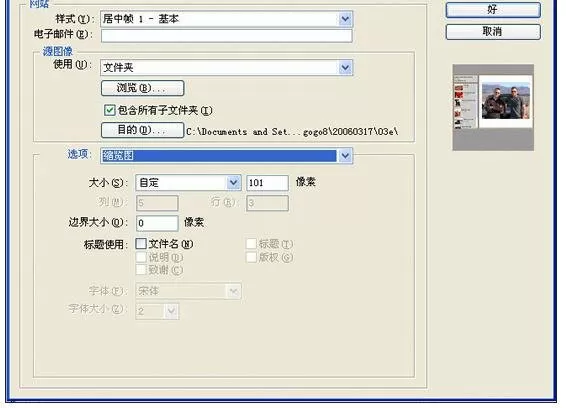Open the 选项 dropdown showing 缩览图

point(226,156)
